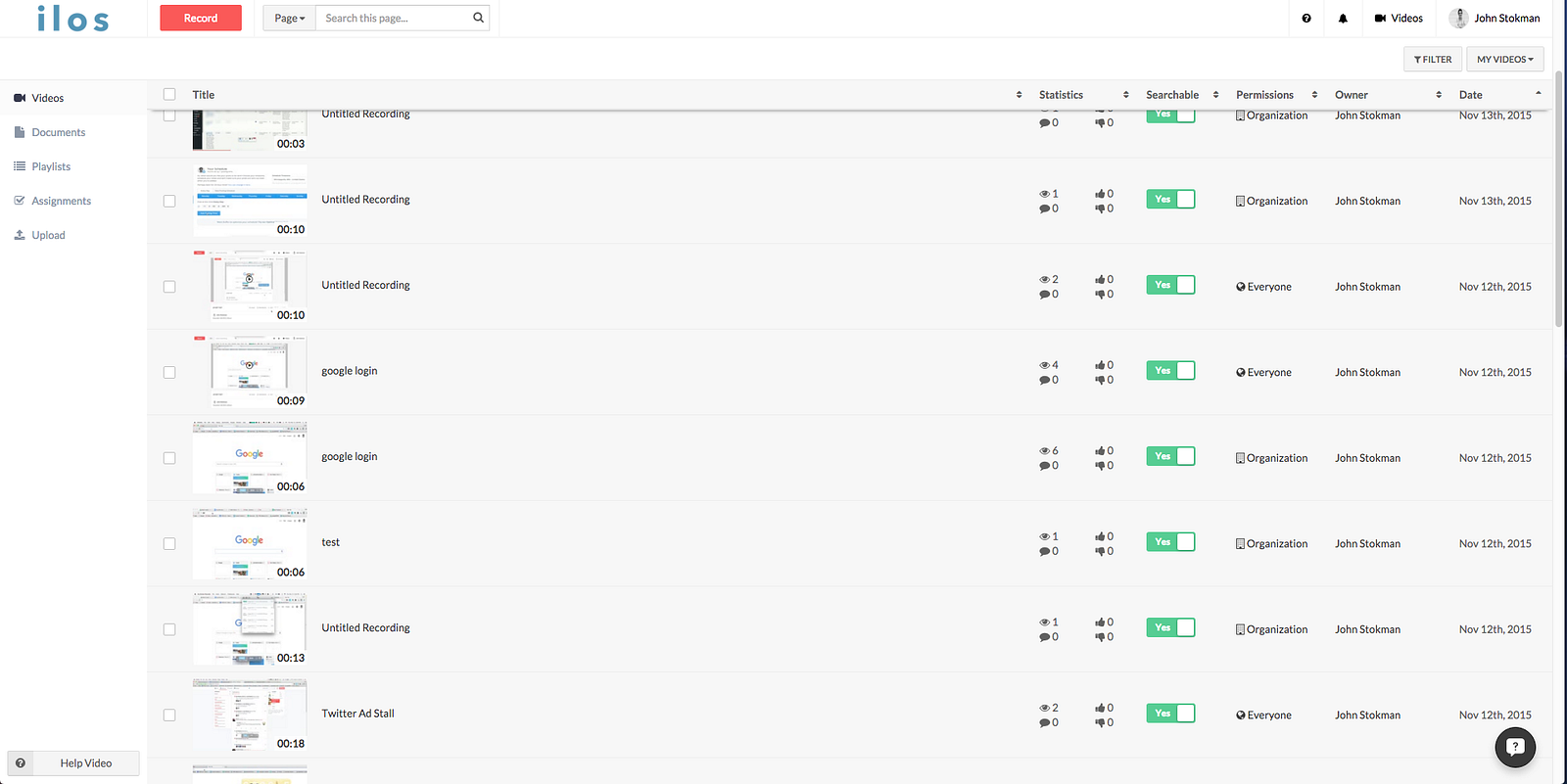Click thumbs-down icon of google login 00:06 video

(x=1100, y=466)
